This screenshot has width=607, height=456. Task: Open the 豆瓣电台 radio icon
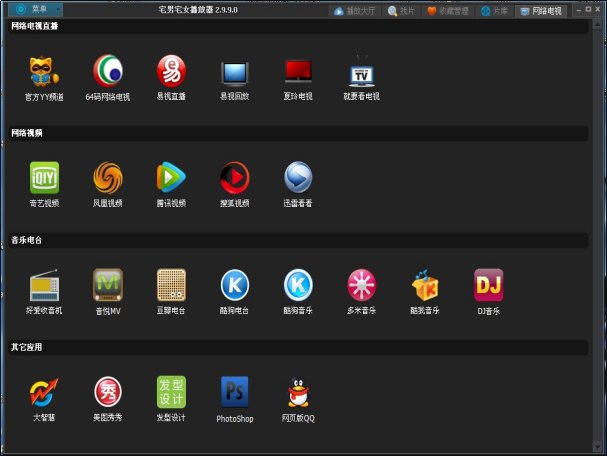point(171,286)
